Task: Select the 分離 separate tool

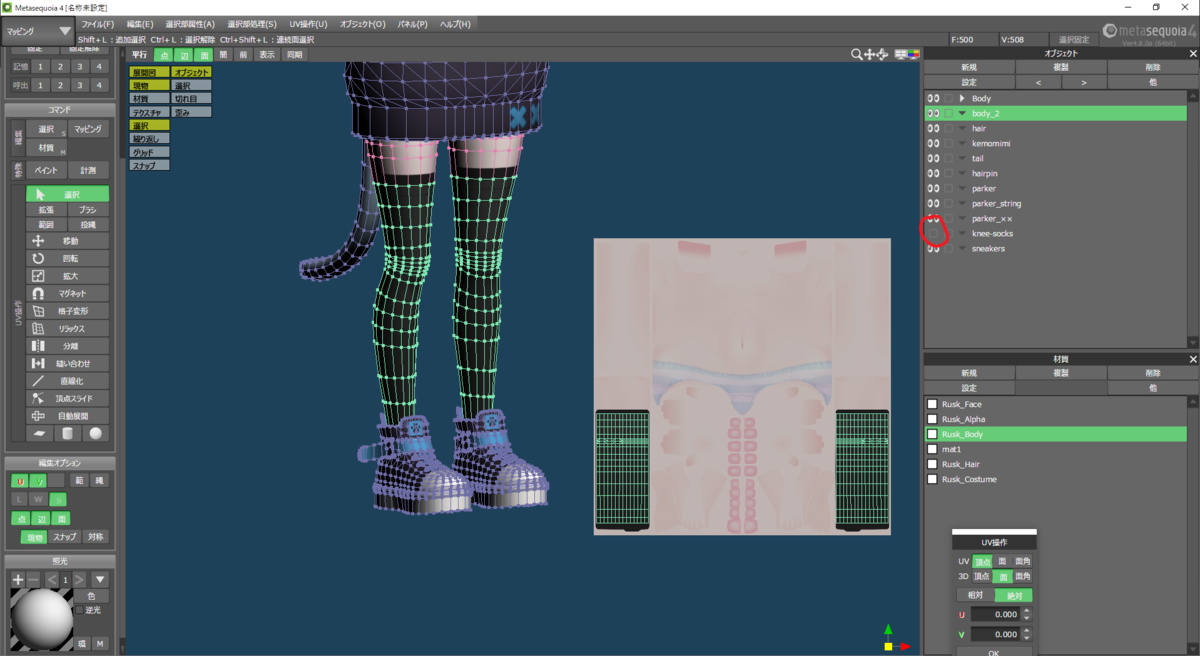Action: (68, 346)
